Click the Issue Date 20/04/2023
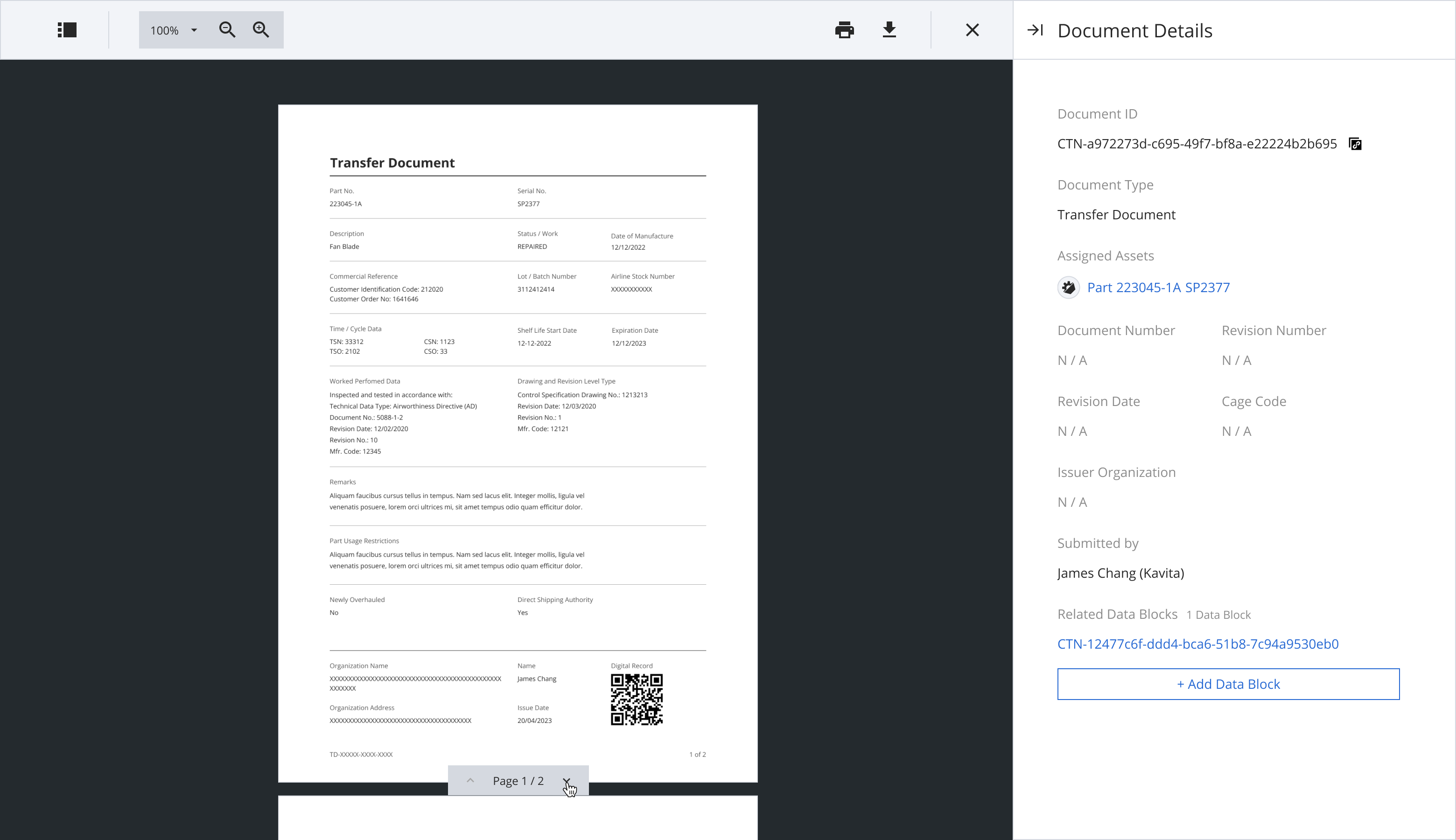This screenshot has height=840, width=1456. (x=534, y=721)
